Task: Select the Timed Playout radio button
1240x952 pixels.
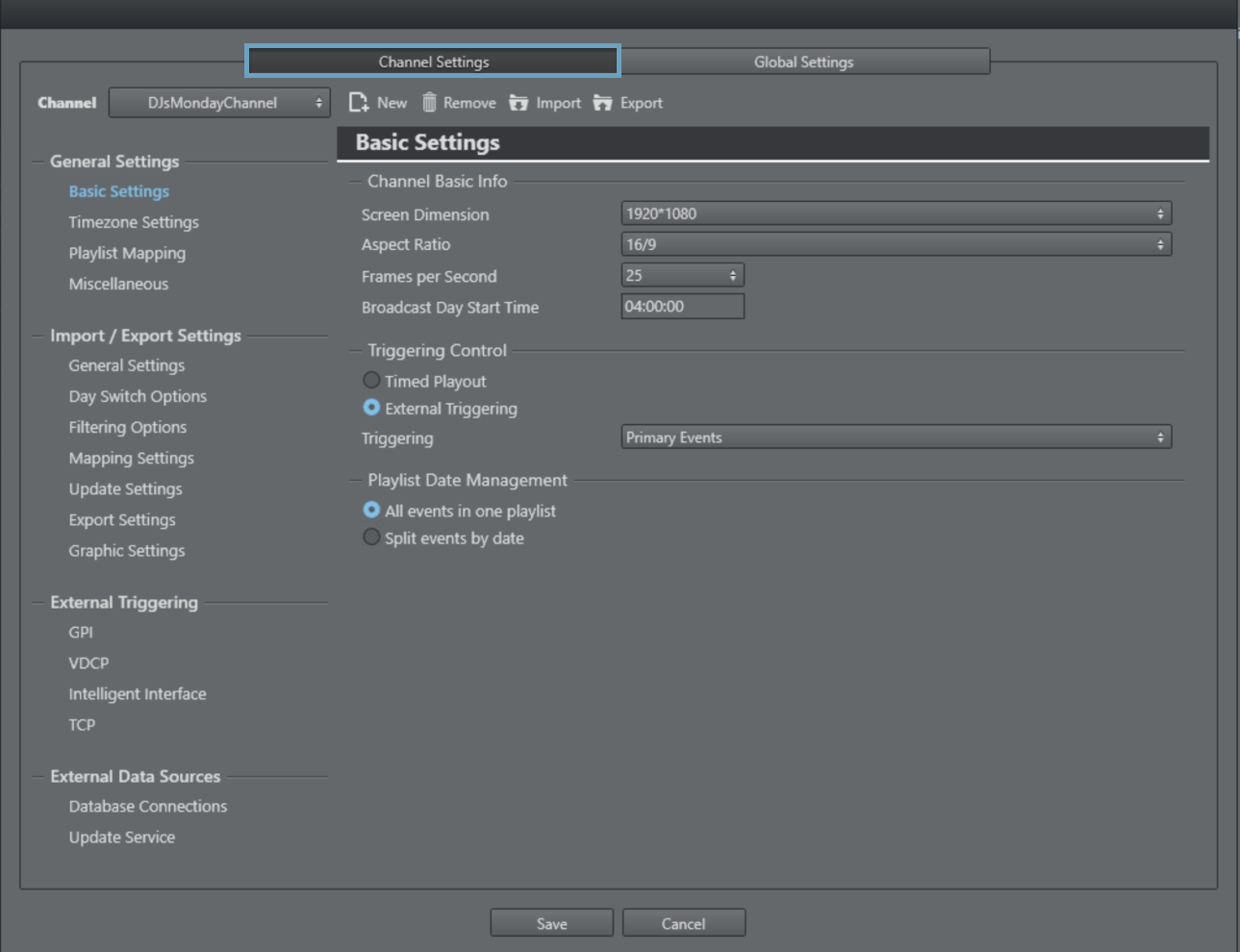Action: click(371, 381)
